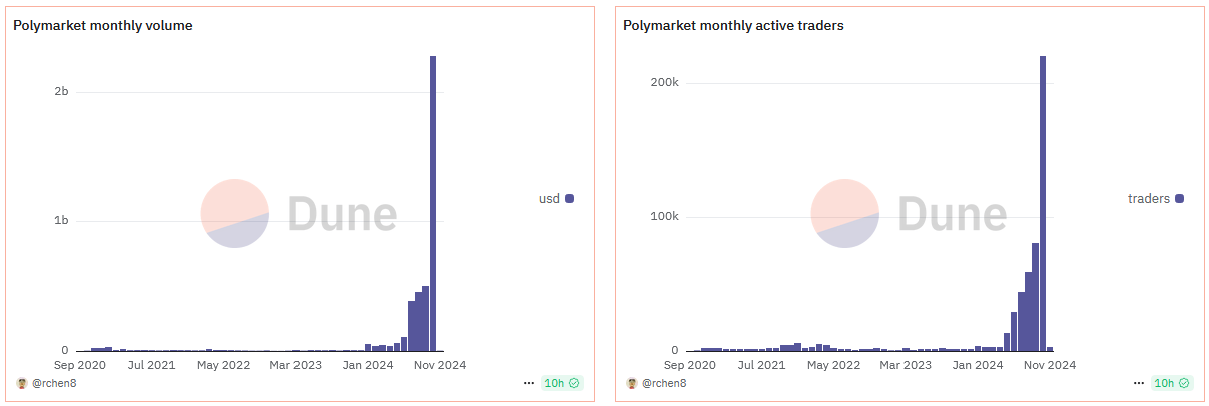Click the green check icon on the volume chart's 10h badge
Image resolution: width=1209 pixels, height=406 pixels.
(574, 383)
